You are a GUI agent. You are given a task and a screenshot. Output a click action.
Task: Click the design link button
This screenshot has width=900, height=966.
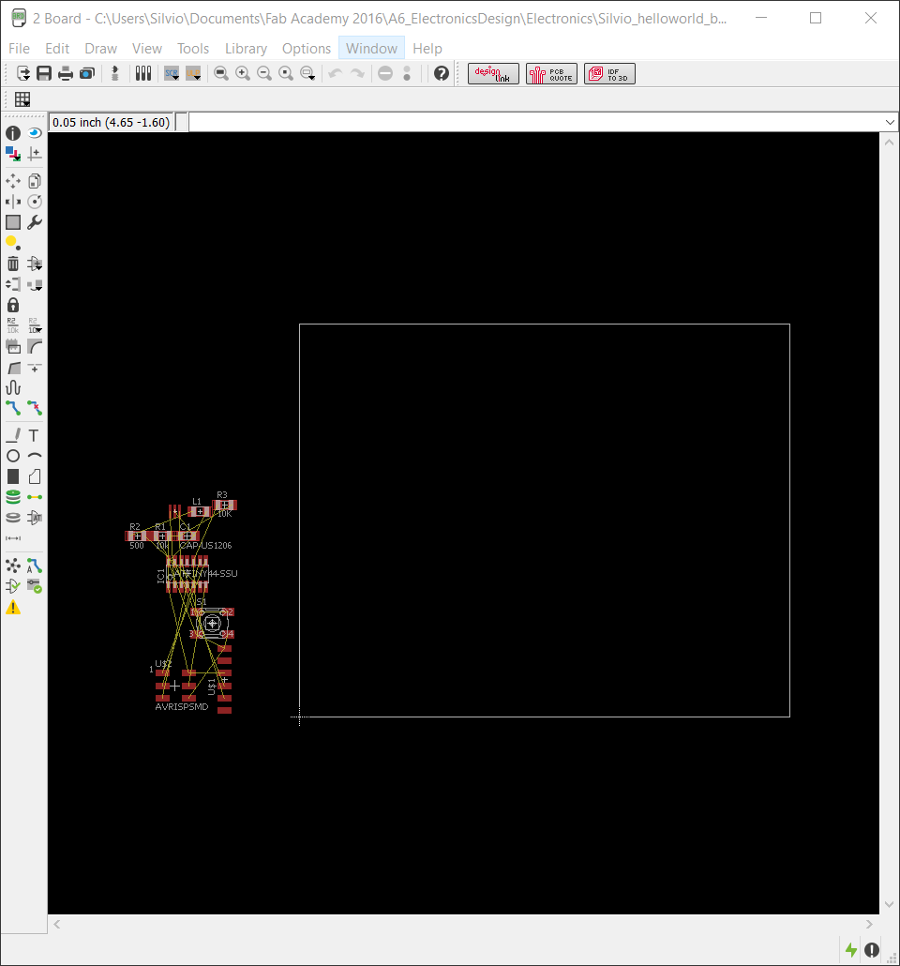(x=493, y=74)
